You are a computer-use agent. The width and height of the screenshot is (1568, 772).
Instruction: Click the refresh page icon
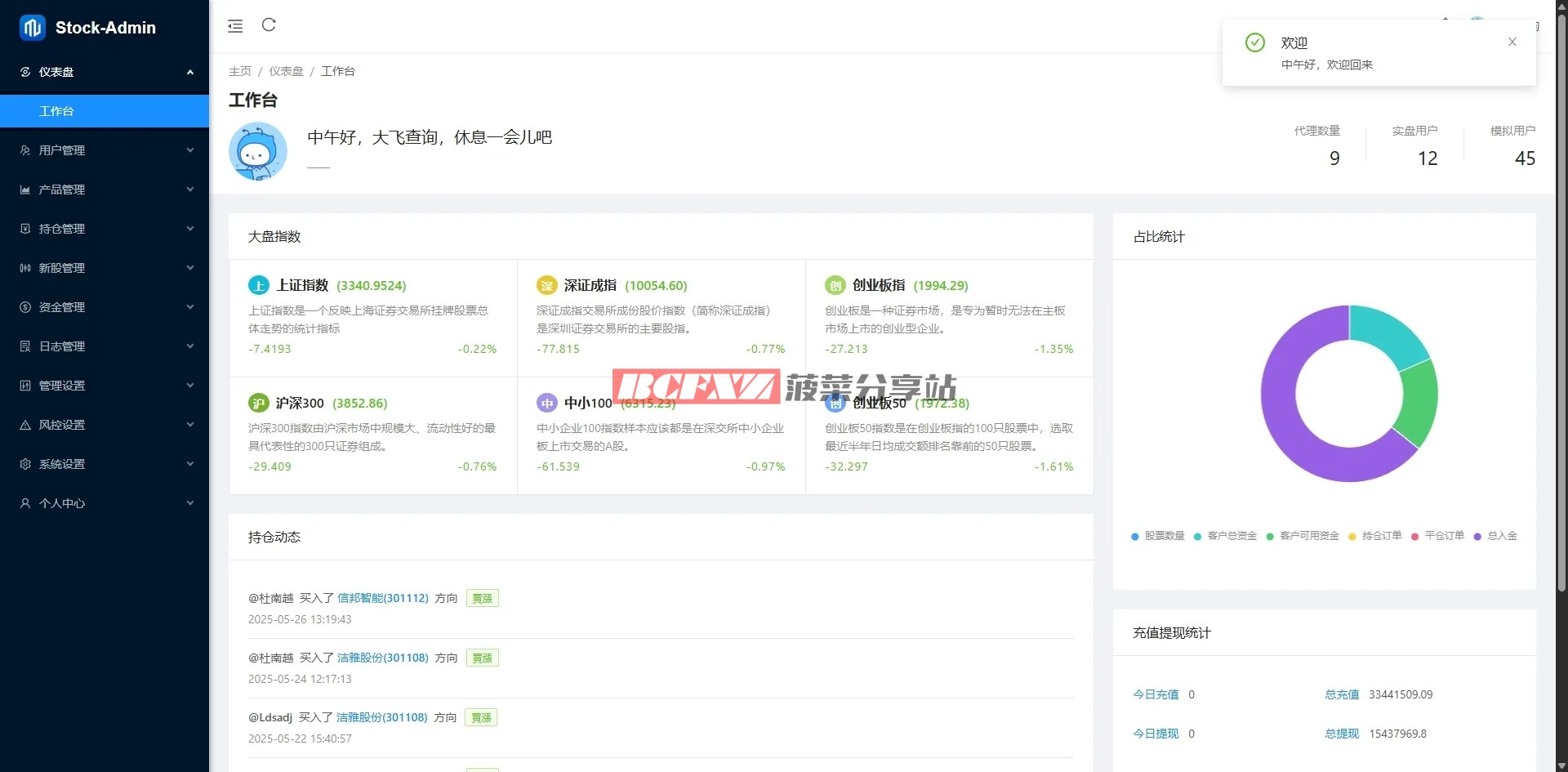pyautogui.click(x=269, y=25)
